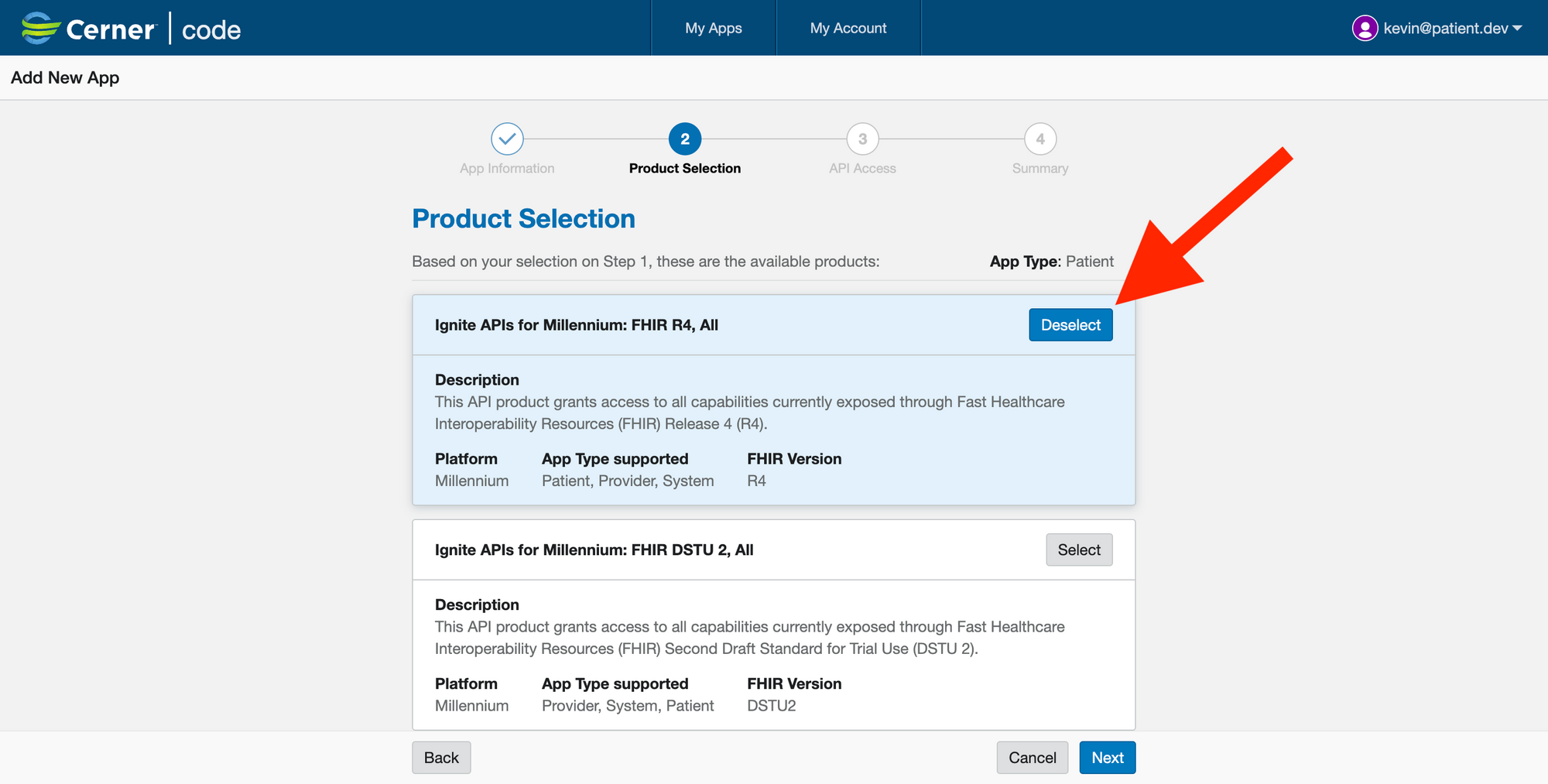Click 'Ignite APIs for Millennium: FHIR R4, All' title

(x=577, y=325)
